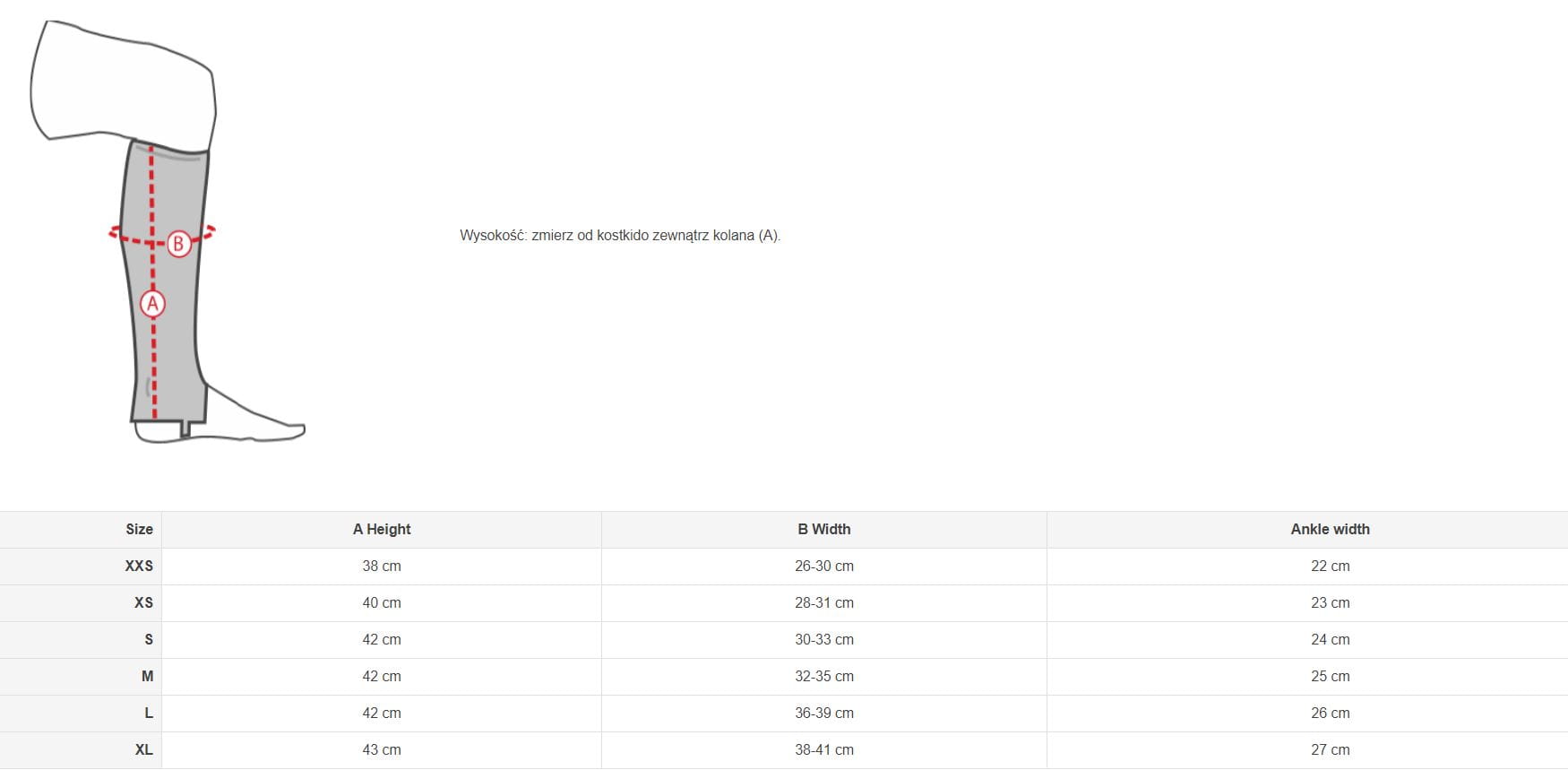Click the 43 cm height cell for XL
Viewport: 1568px width, 770px height.
(x=382, y=750)
